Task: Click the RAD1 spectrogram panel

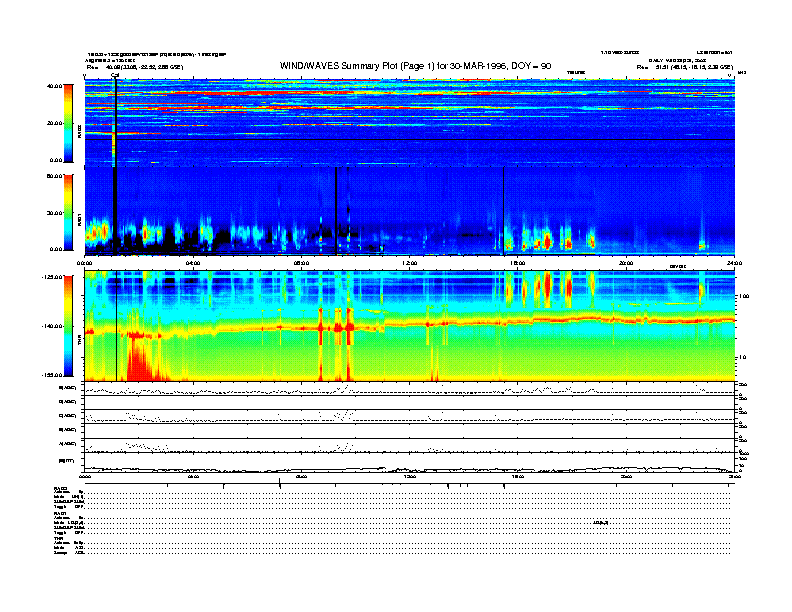Action: click(410, 211)
